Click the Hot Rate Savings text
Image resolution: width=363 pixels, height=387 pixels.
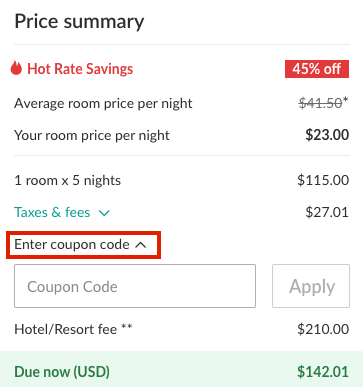(80, 69)
